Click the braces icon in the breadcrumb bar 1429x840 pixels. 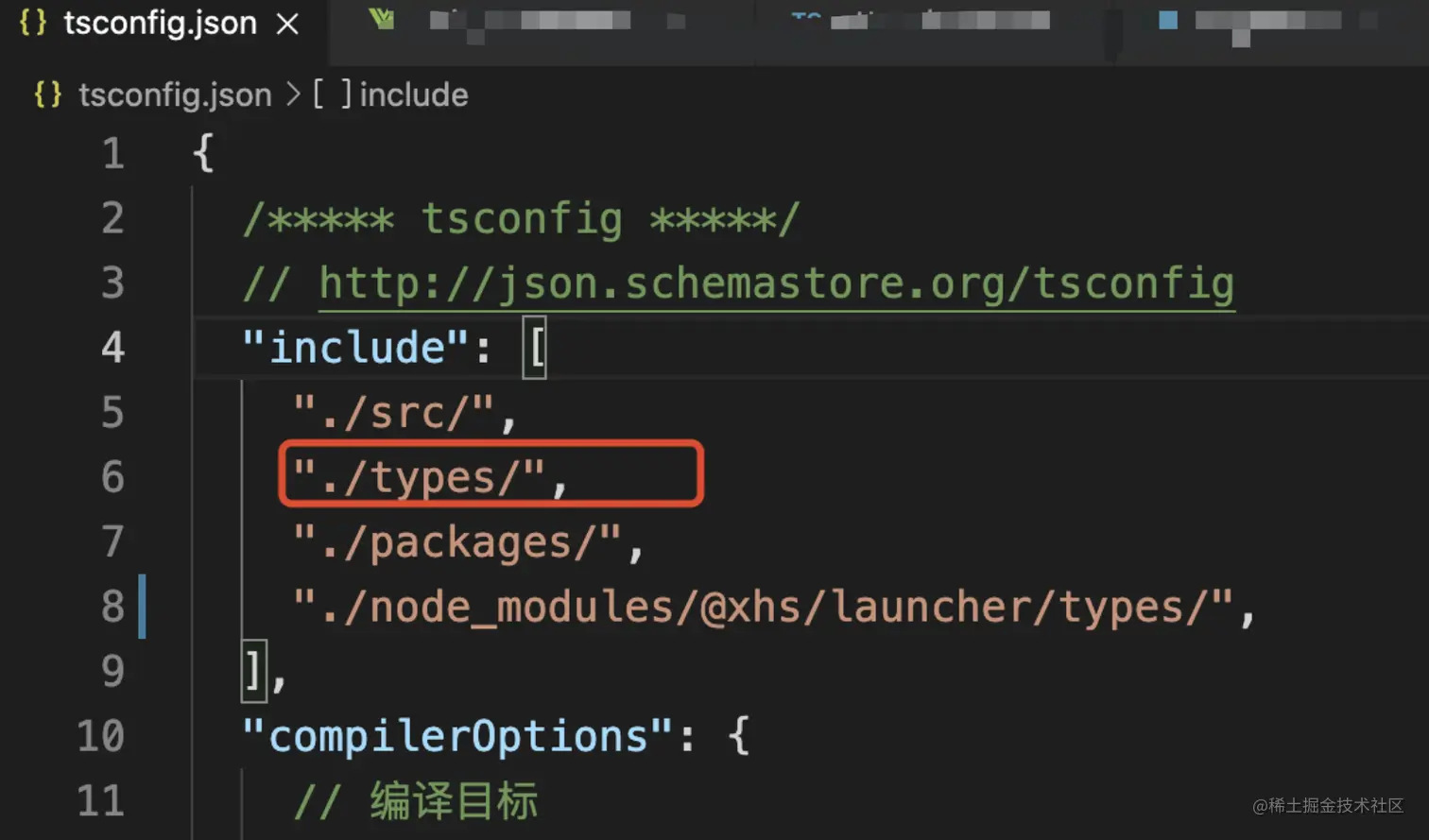[48, 94]
